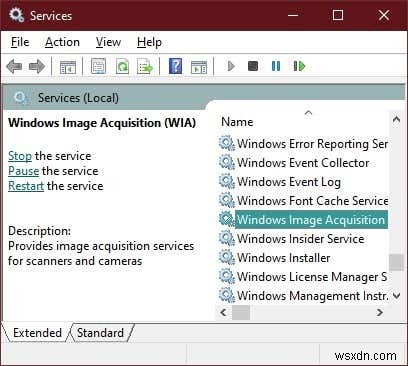Open the Help menu
Viewport: 408px width, 366px height.
(x=149, y=42)
